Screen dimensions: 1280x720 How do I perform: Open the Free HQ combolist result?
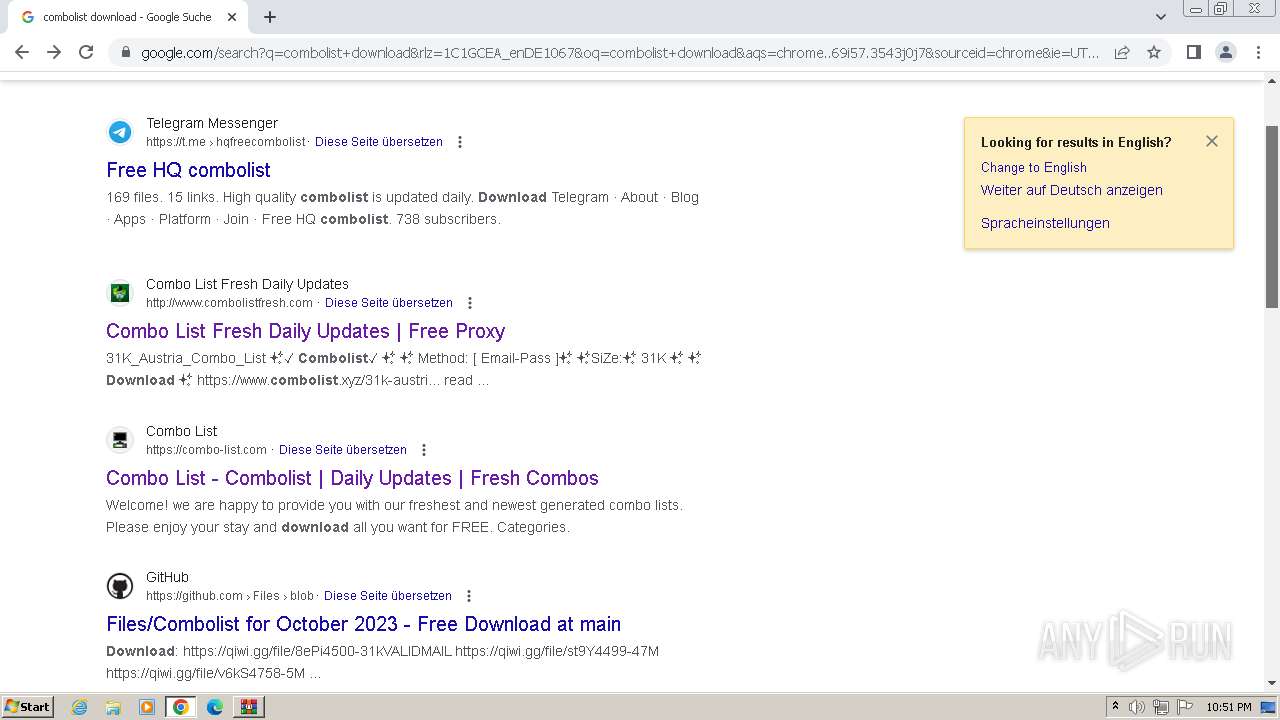point(188,170)
